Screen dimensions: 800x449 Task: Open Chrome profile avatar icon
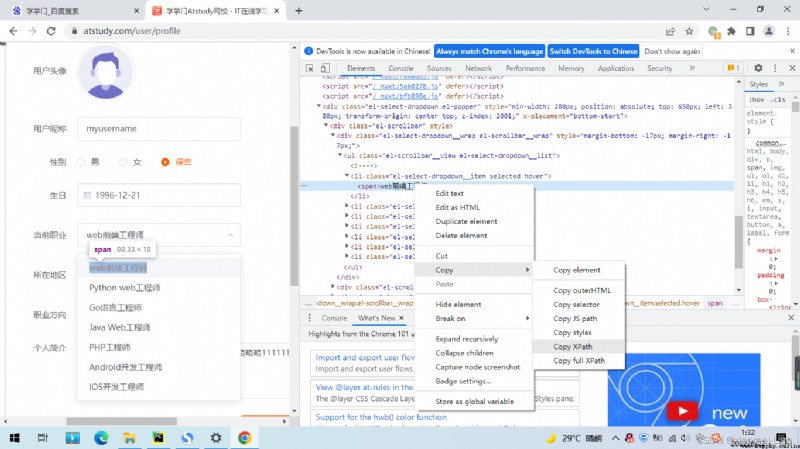click(768, 31)
